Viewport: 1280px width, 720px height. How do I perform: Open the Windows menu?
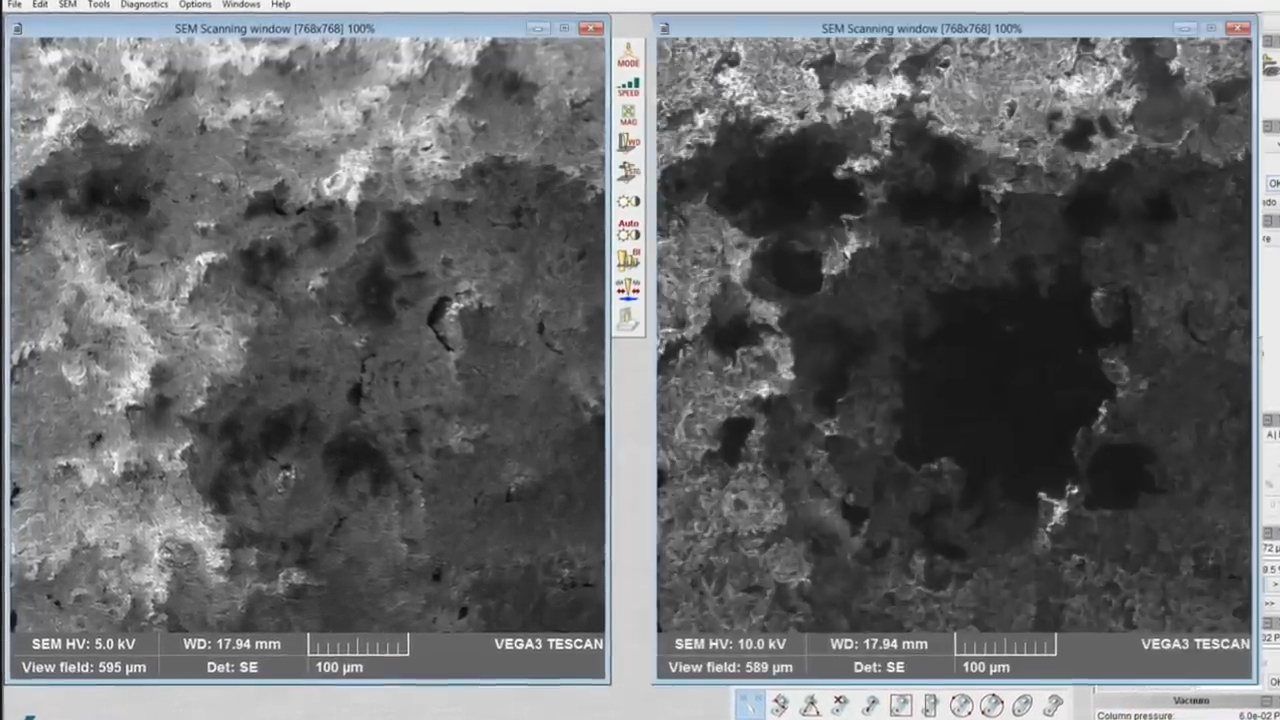click(240, 4)
